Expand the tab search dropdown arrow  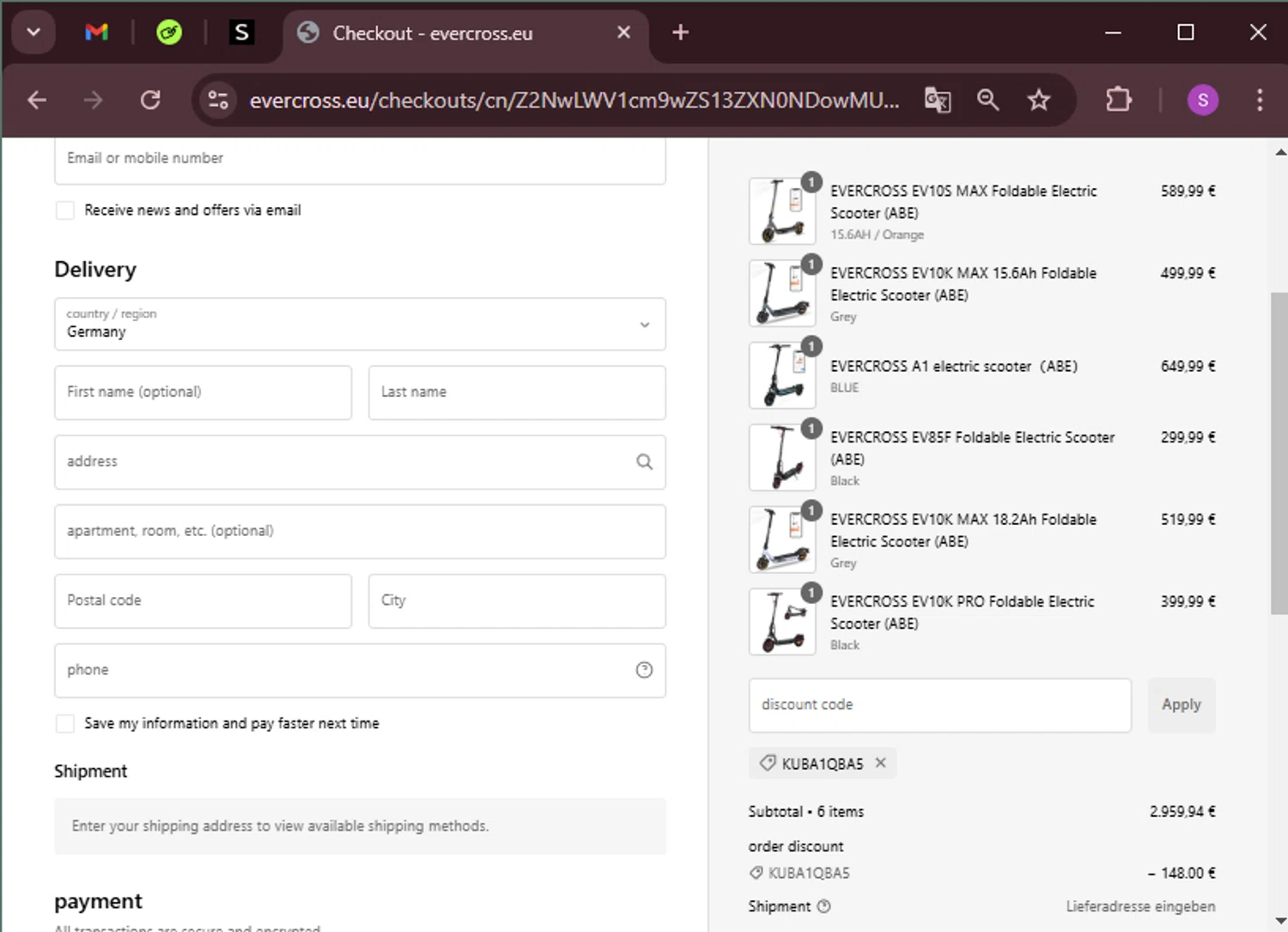click(33, 33)
